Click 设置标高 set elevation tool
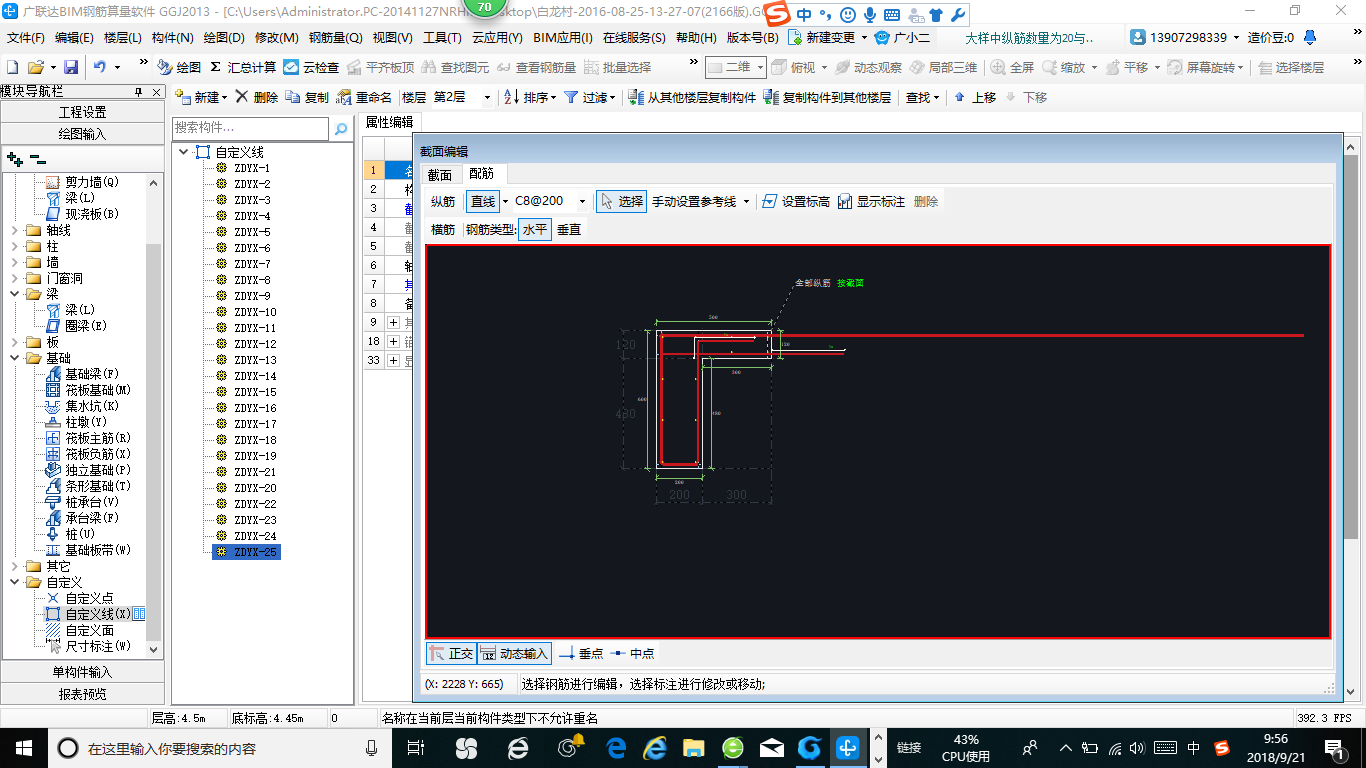The height and width of the screenshot is (768, 1366). [796, 201]
